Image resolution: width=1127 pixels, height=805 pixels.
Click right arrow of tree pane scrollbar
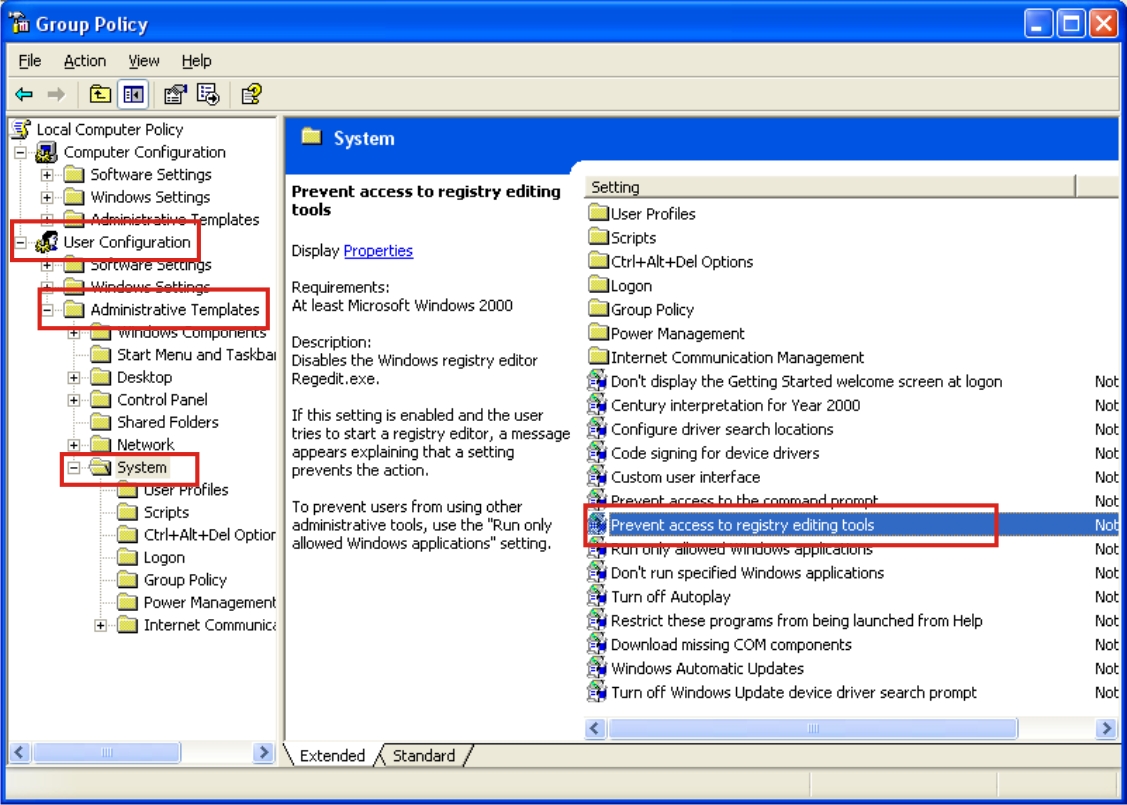point(264,753)
